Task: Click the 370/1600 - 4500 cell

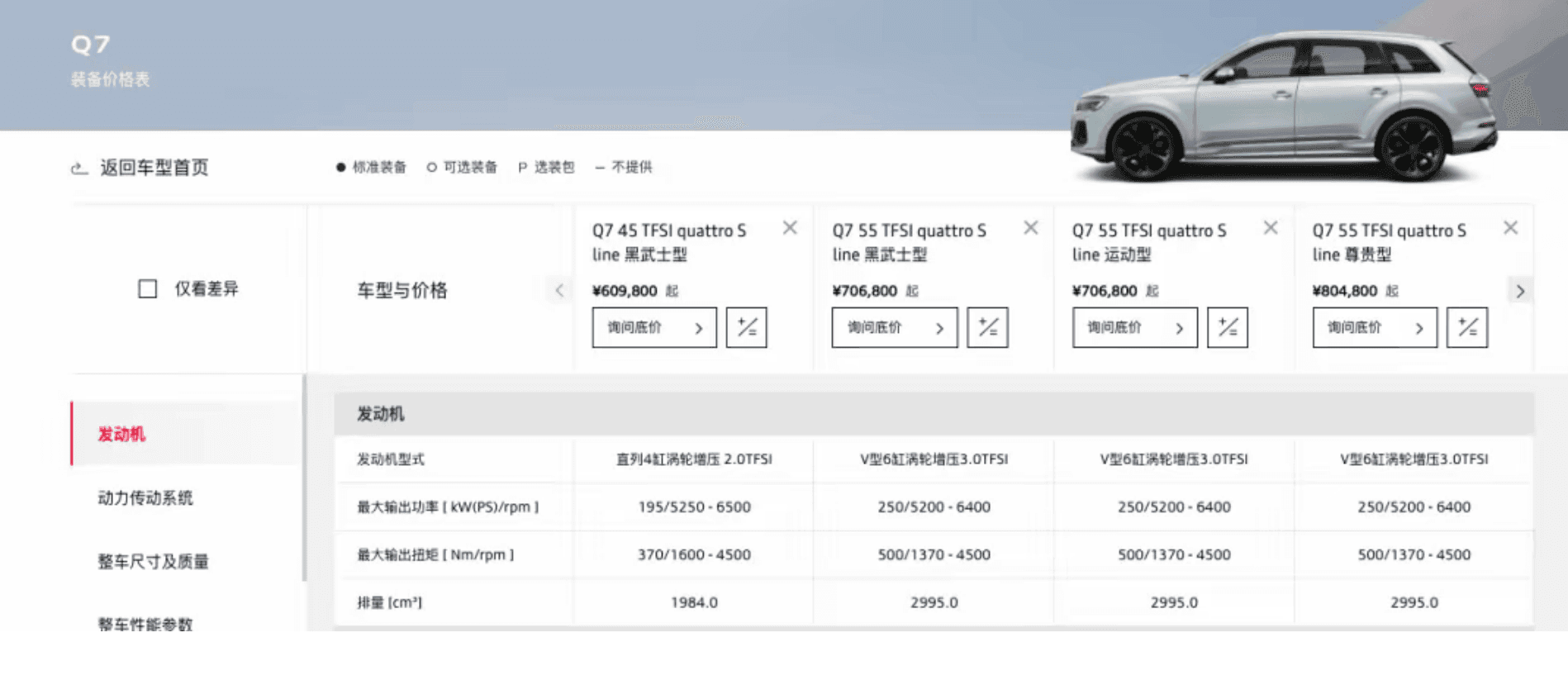Action: 694,555
